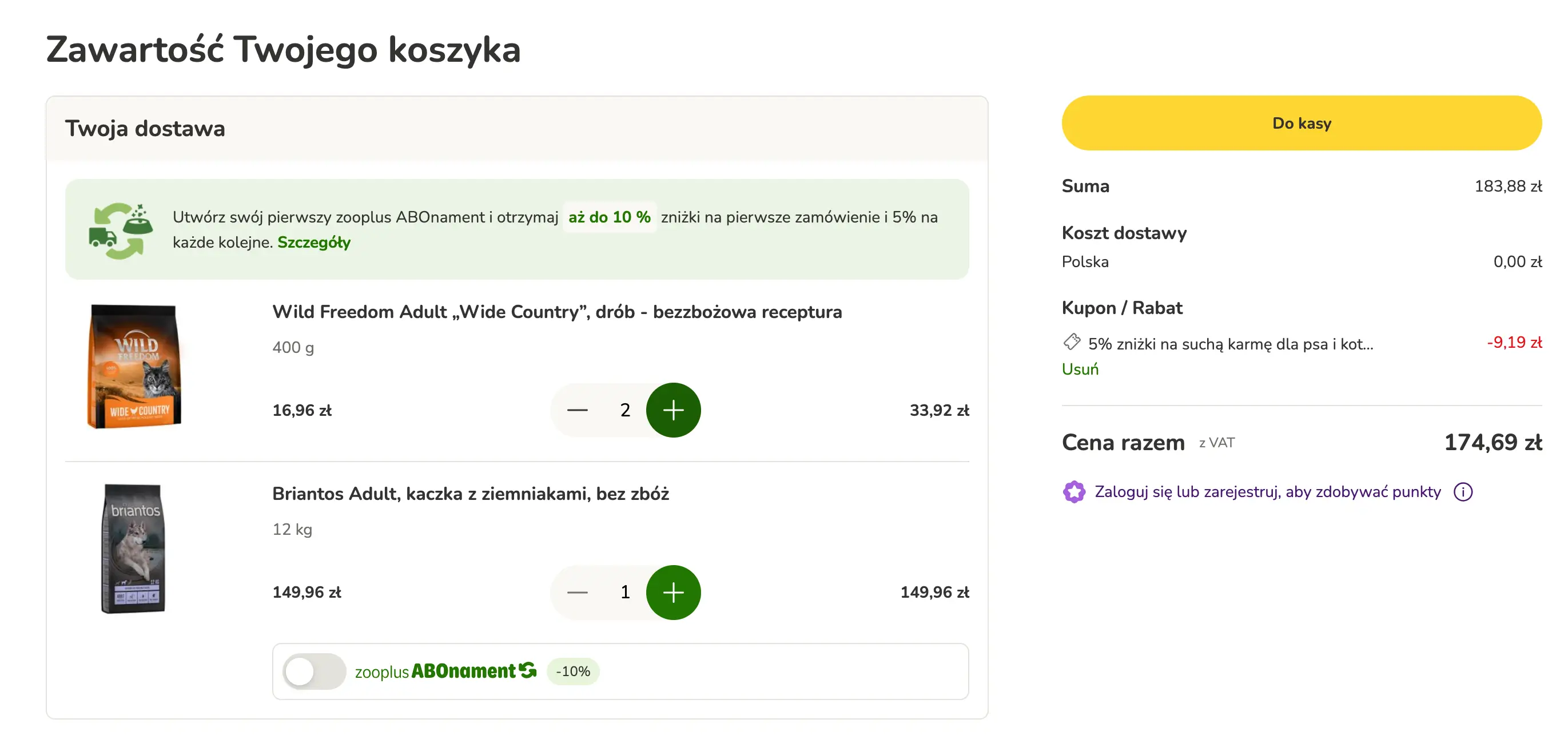Click the -10% badge next to ABOnament toggle

click(x=572, y=671)
